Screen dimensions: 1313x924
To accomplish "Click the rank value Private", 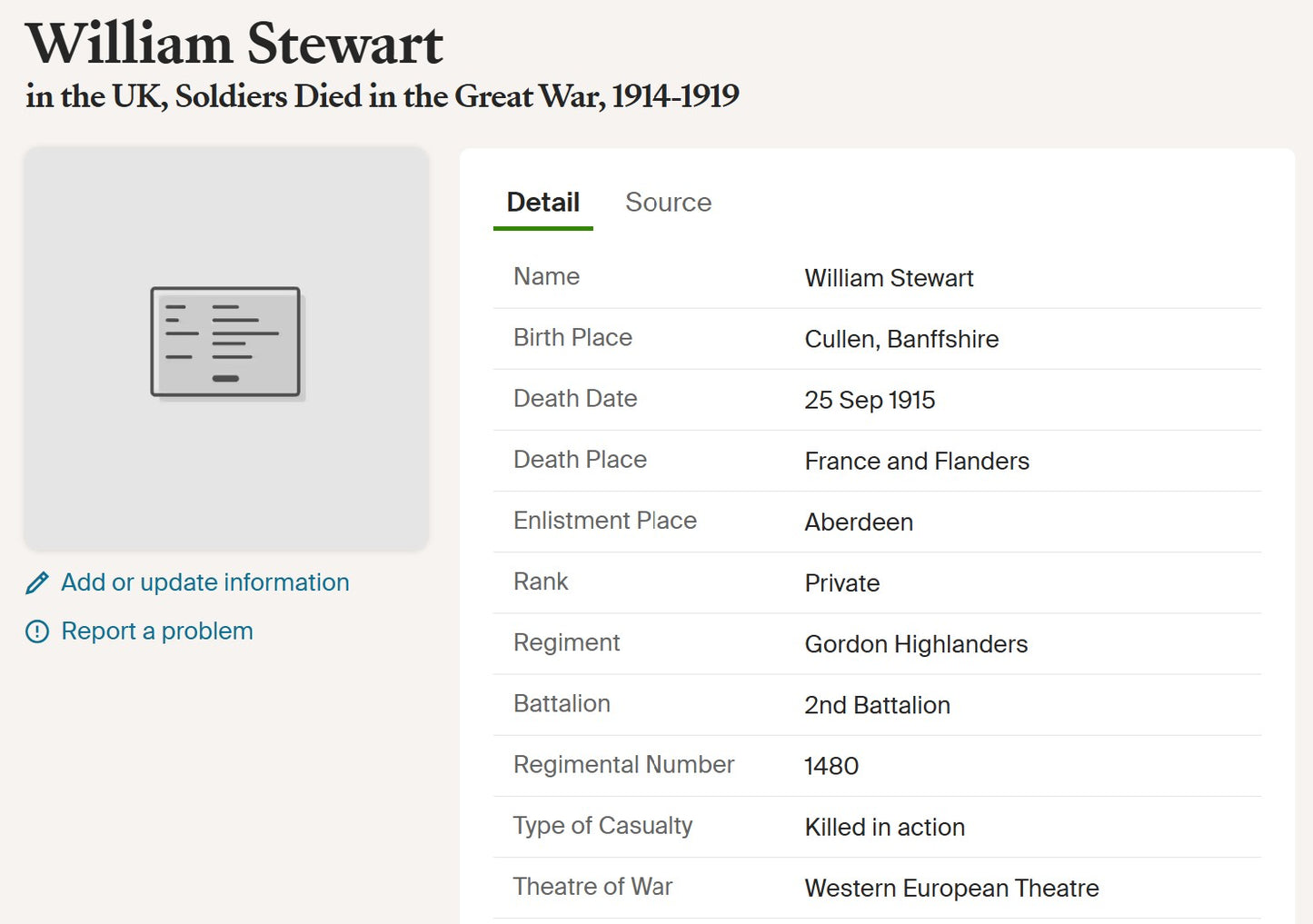I will coord(841,583).
